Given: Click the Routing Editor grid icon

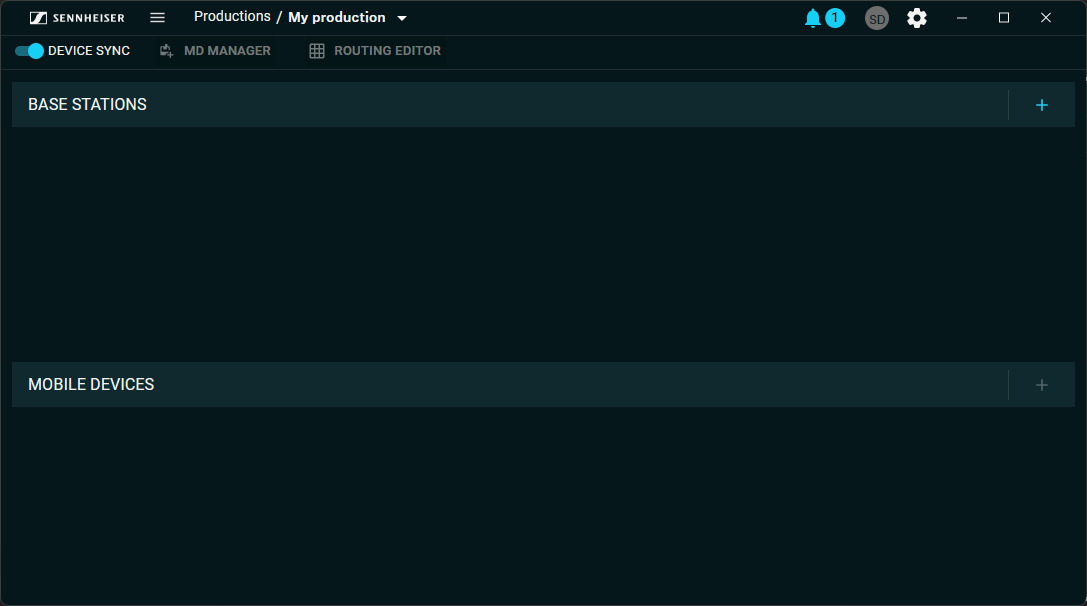Looking at the screenshot, I should click(317, 51).
